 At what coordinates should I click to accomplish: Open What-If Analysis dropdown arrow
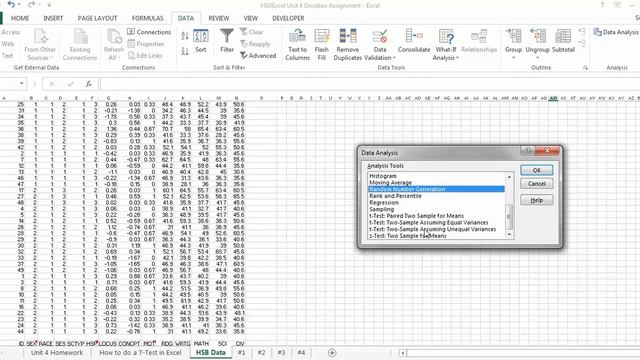point(457,58)
